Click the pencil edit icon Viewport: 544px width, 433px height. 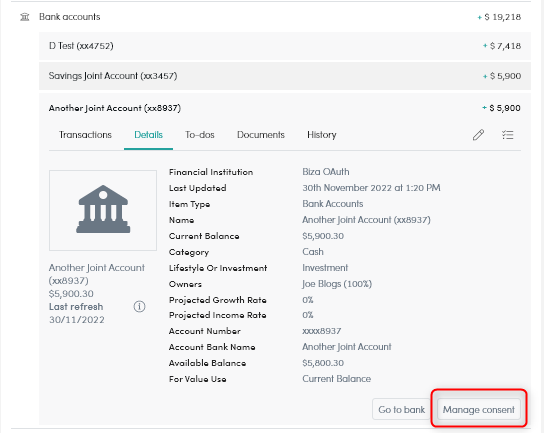pyautogui.click(x=478, y=135)
